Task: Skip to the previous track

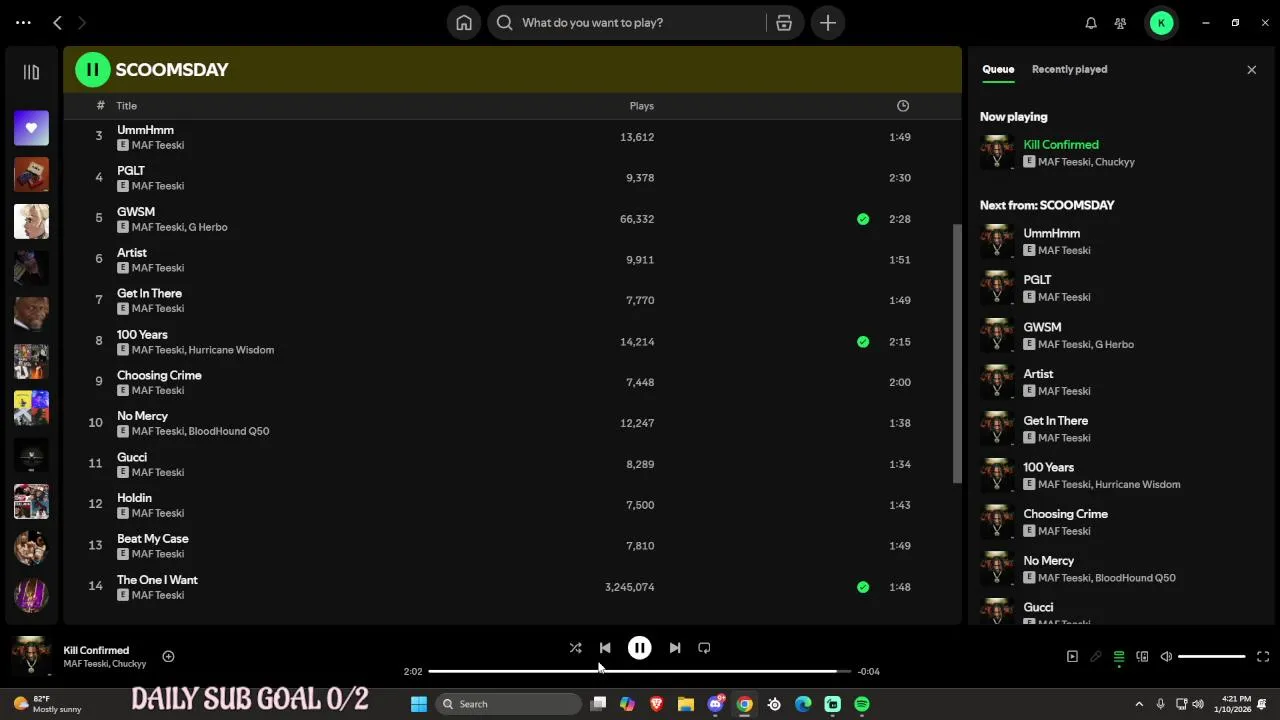Action: [605, 648]
